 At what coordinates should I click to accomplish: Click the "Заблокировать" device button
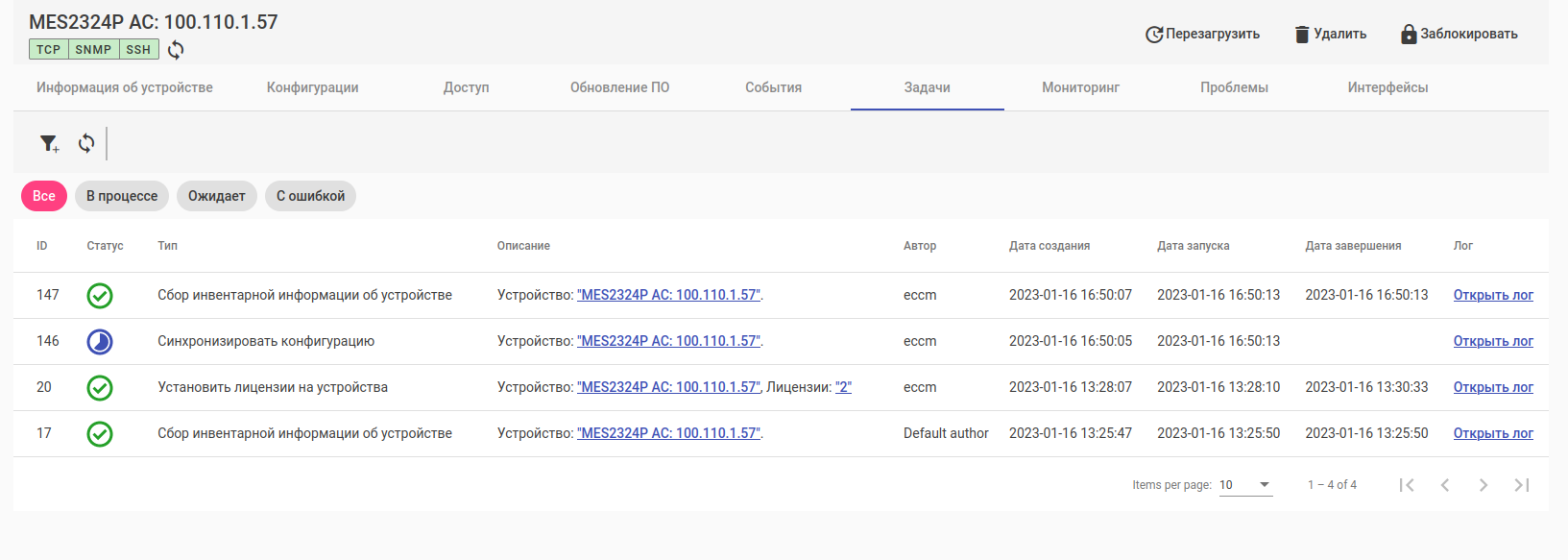[1459, 35]
